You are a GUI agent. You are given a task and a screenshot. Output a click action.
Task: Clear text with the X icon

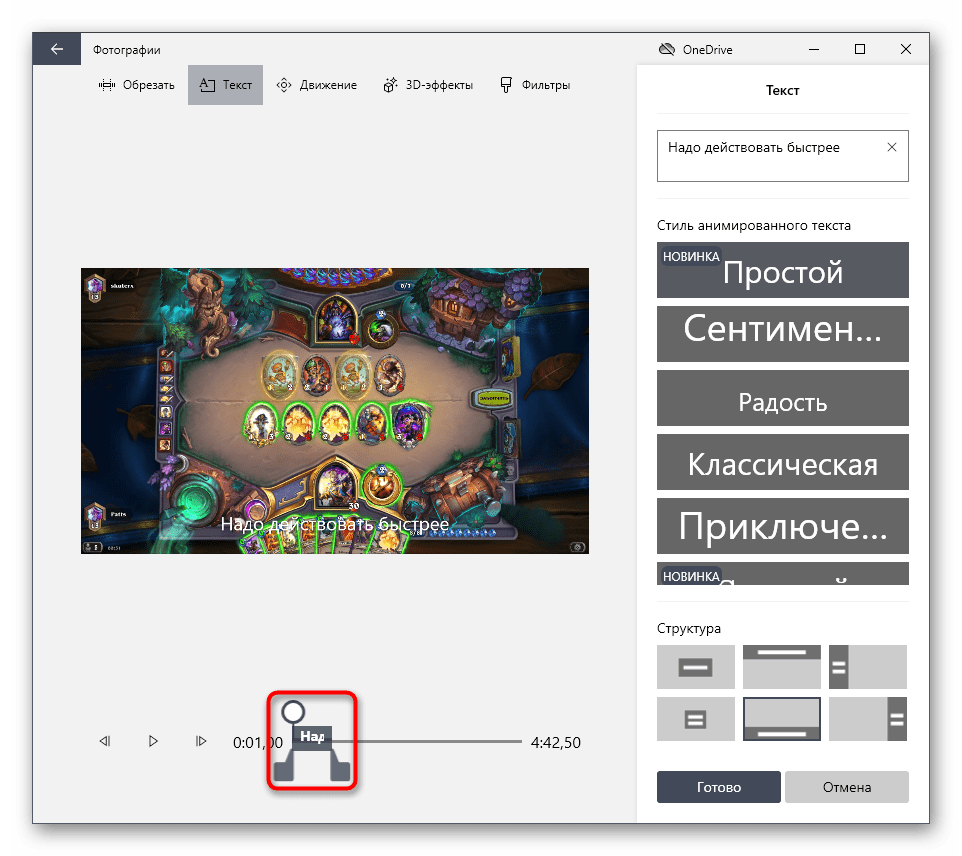pyautogui.click(x=892, y=147)
